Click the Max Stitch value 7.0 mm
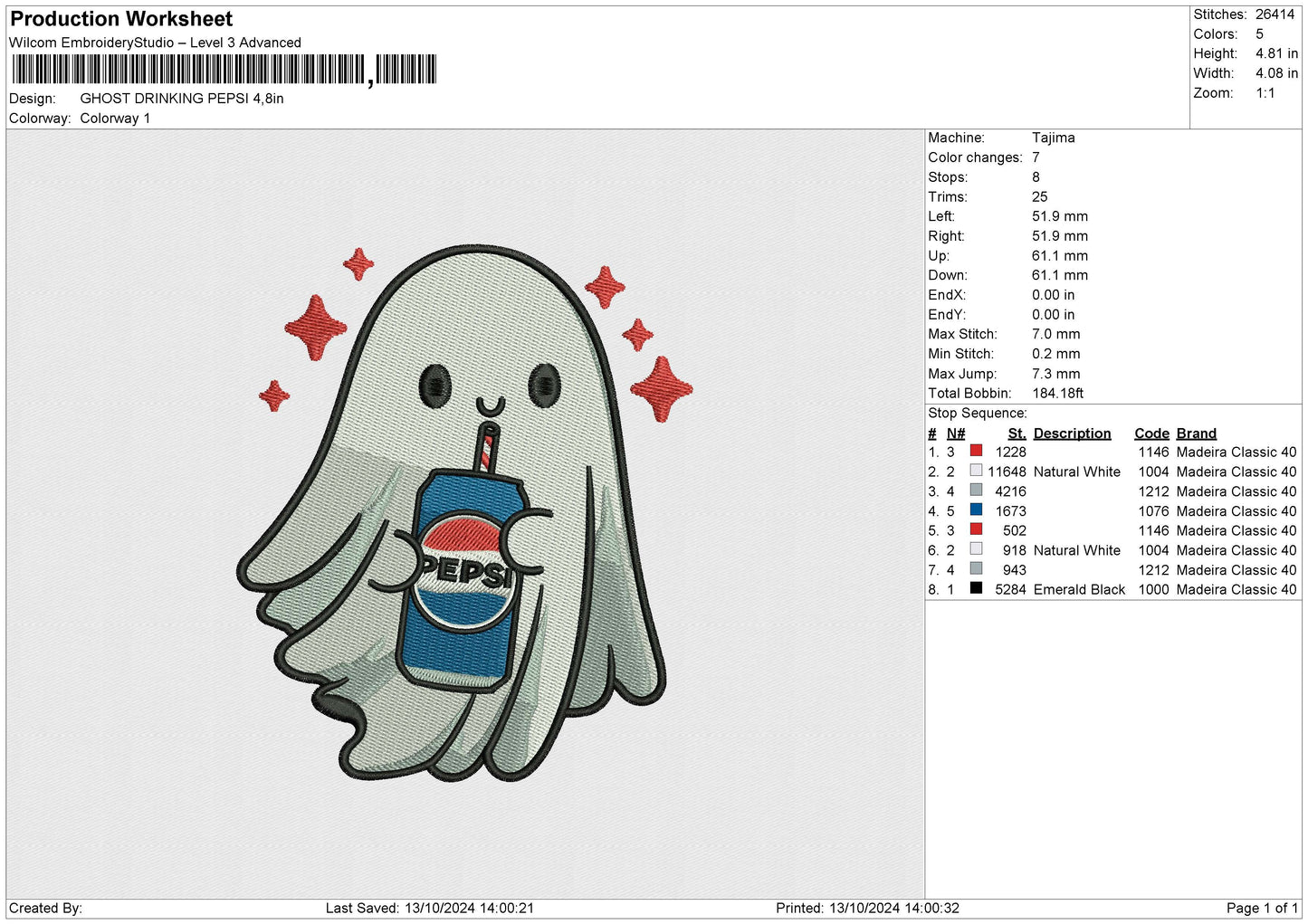This screenshot has width=1308, height=924. 1056,334
